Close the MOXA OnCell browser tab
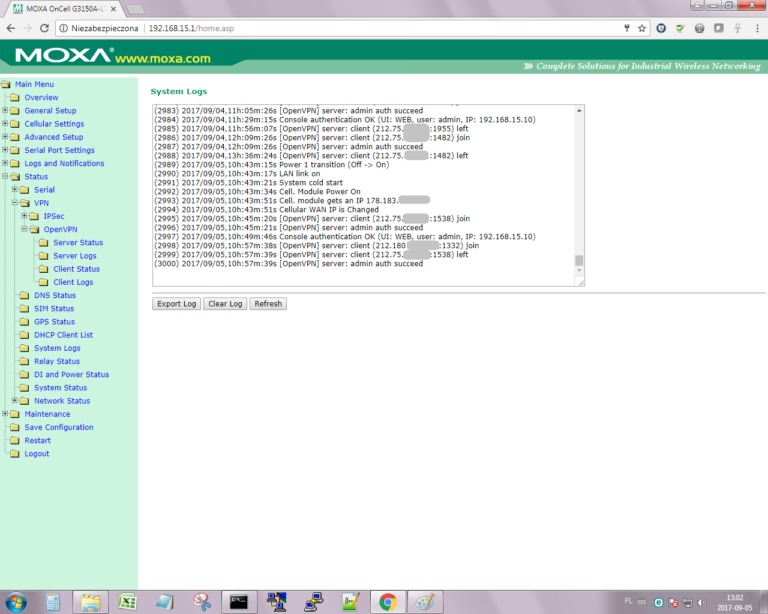Image resolution: width=768 pixels, height=614 pixels. (x=113, y=9)
